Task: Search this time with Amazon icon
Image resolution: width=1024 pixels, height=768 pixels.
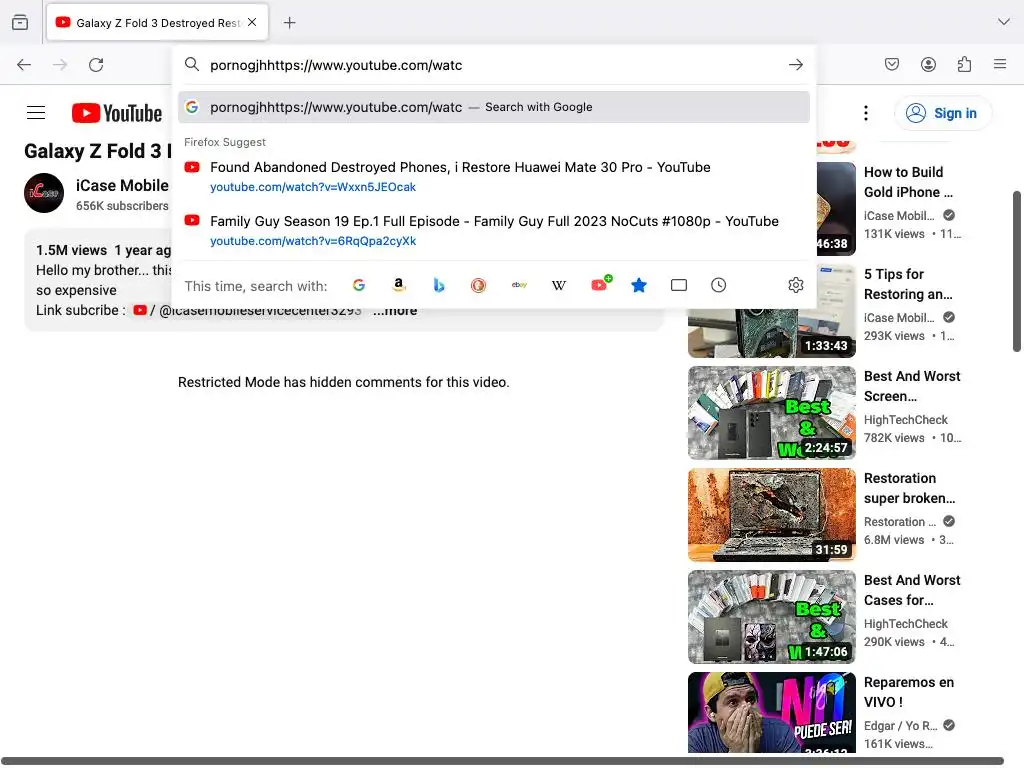Action: tap(398, 285)
